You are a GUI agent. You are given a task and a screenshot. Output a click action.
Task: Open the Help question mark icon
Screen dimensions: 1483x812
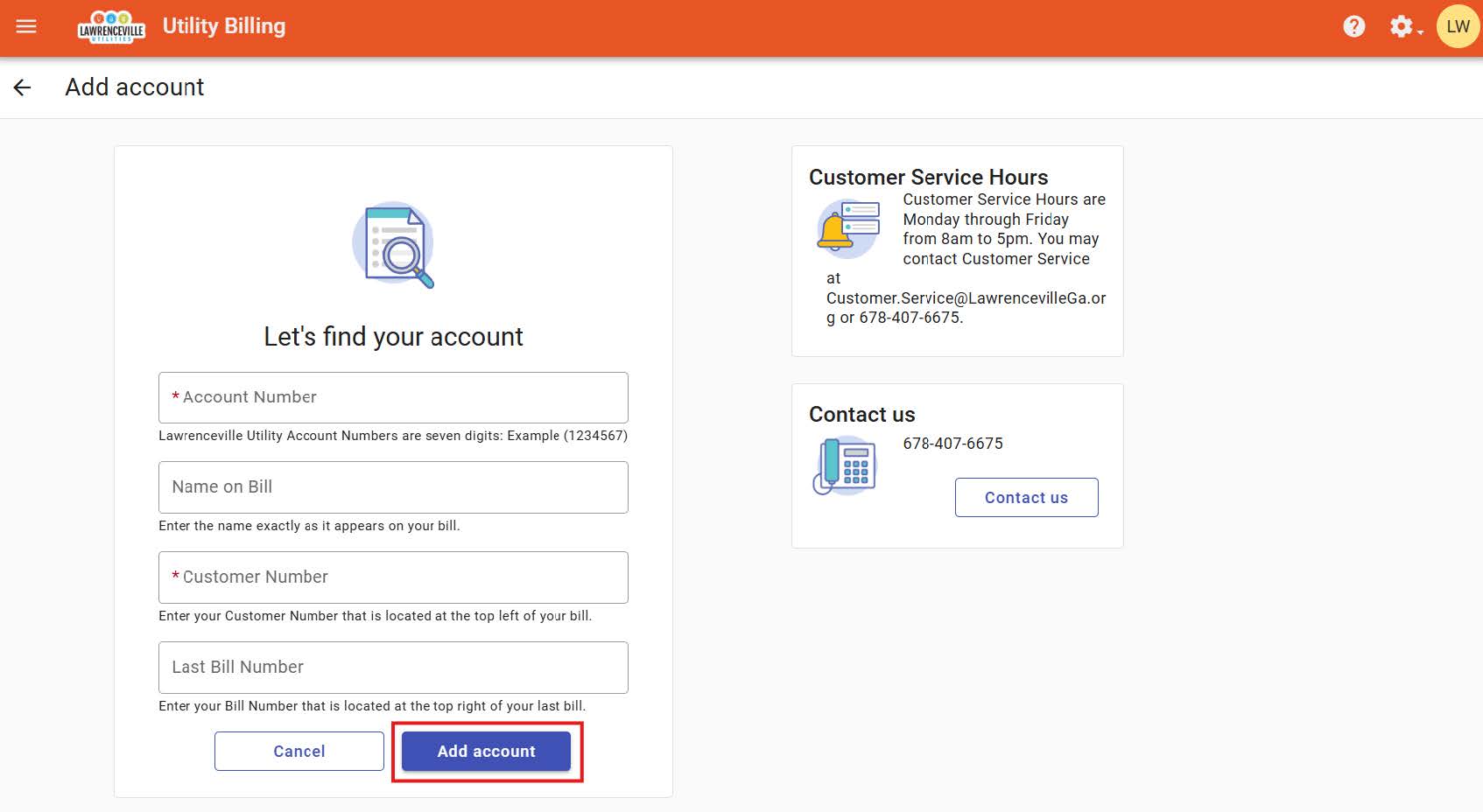click(1353, 26)
